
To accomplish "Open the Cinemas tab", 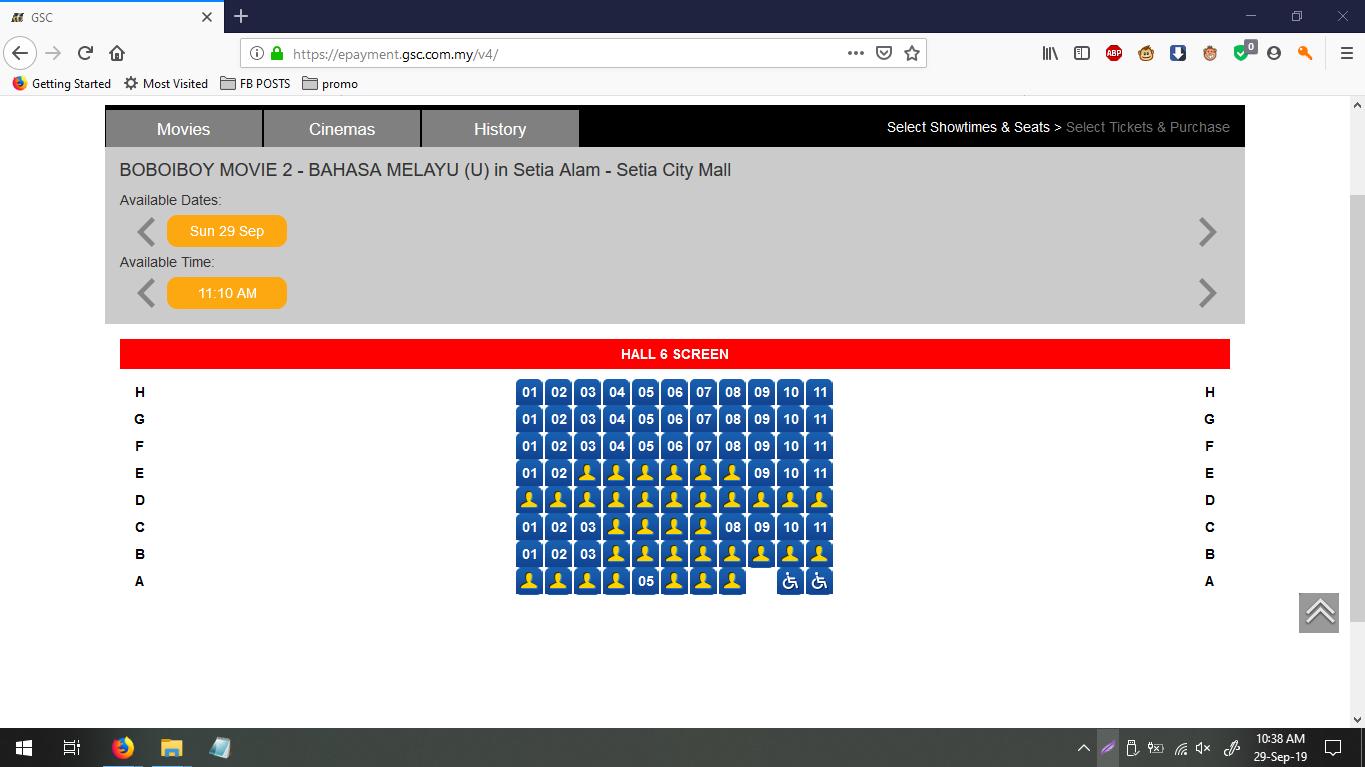I will tap(342, 129).
